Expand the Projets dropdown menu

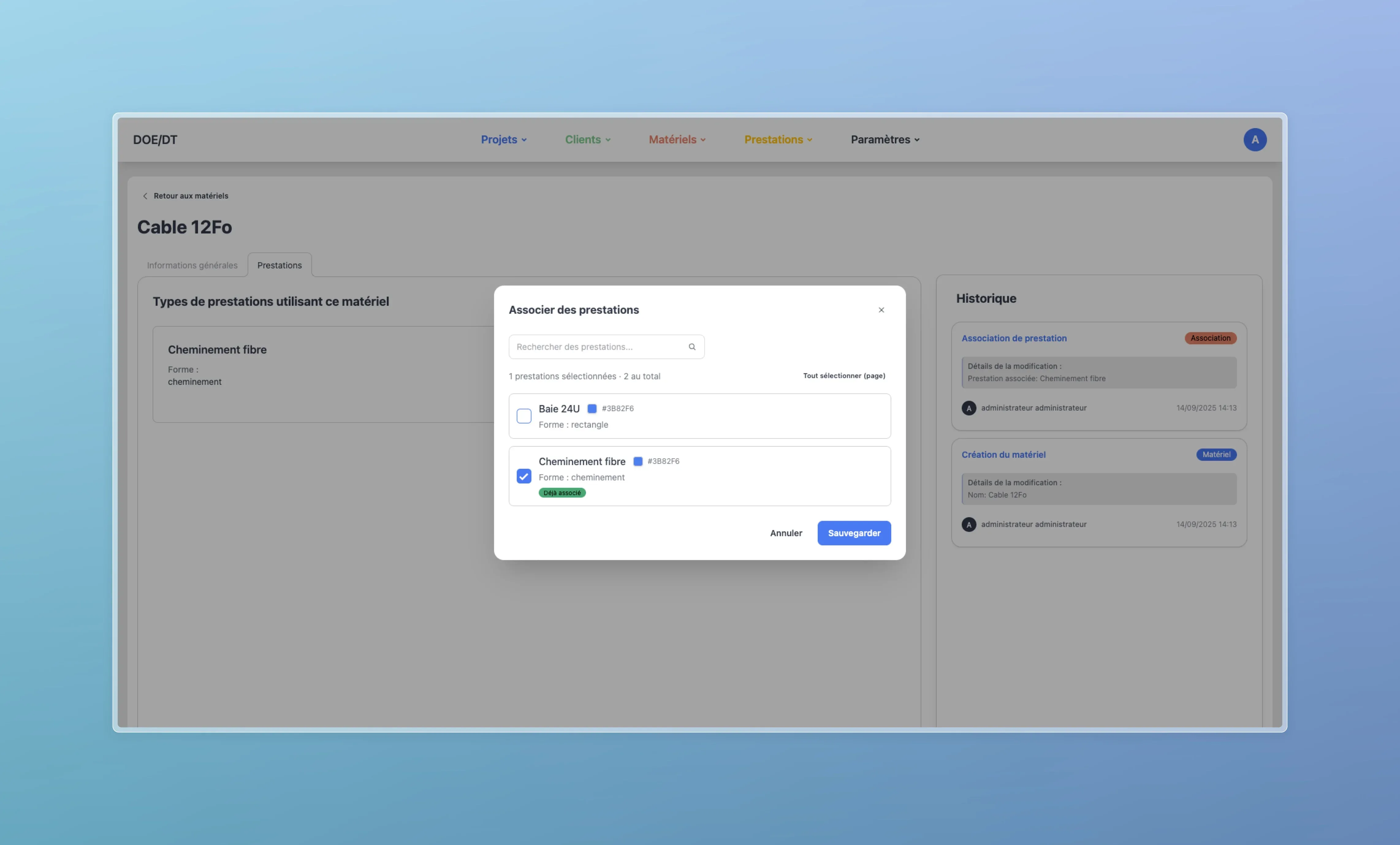(504, 140)
